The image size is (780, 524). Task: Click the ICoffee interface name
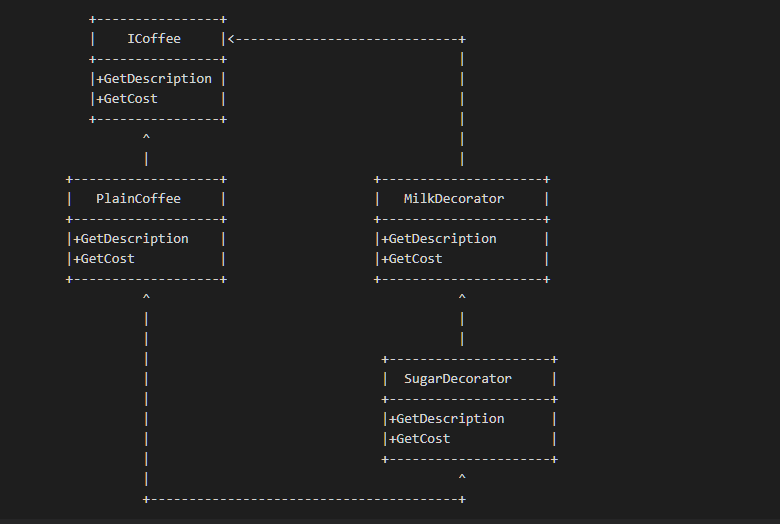(x=154, y=39)
